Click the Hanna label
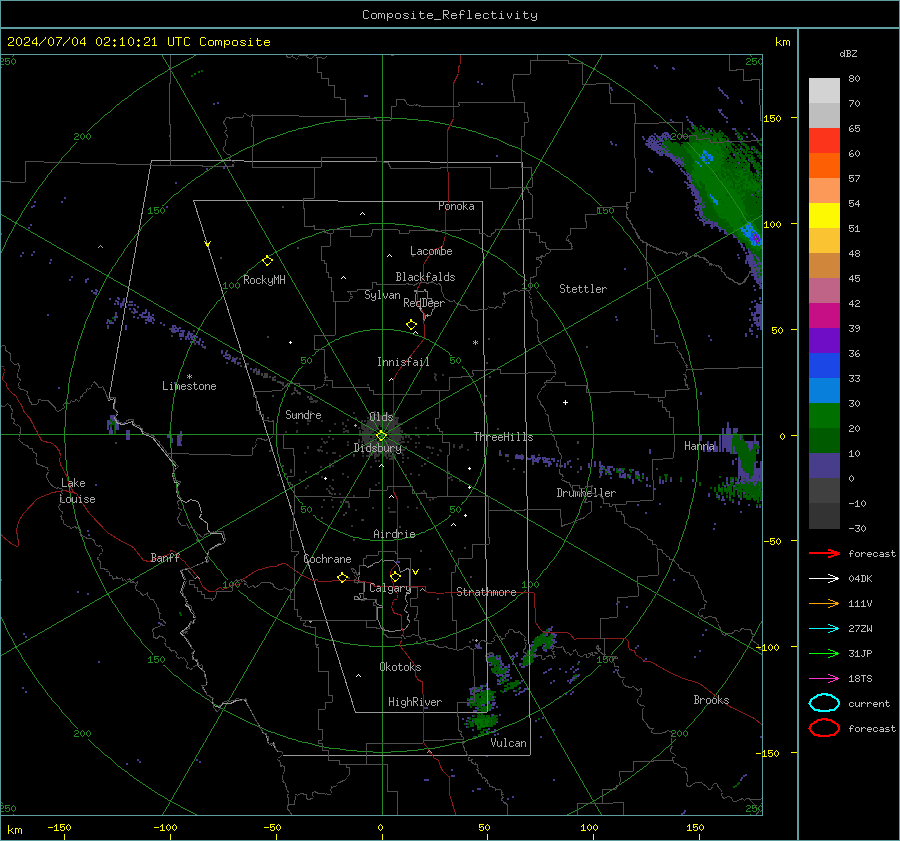This screenshot has width=900, height=841. click(699, 446)
